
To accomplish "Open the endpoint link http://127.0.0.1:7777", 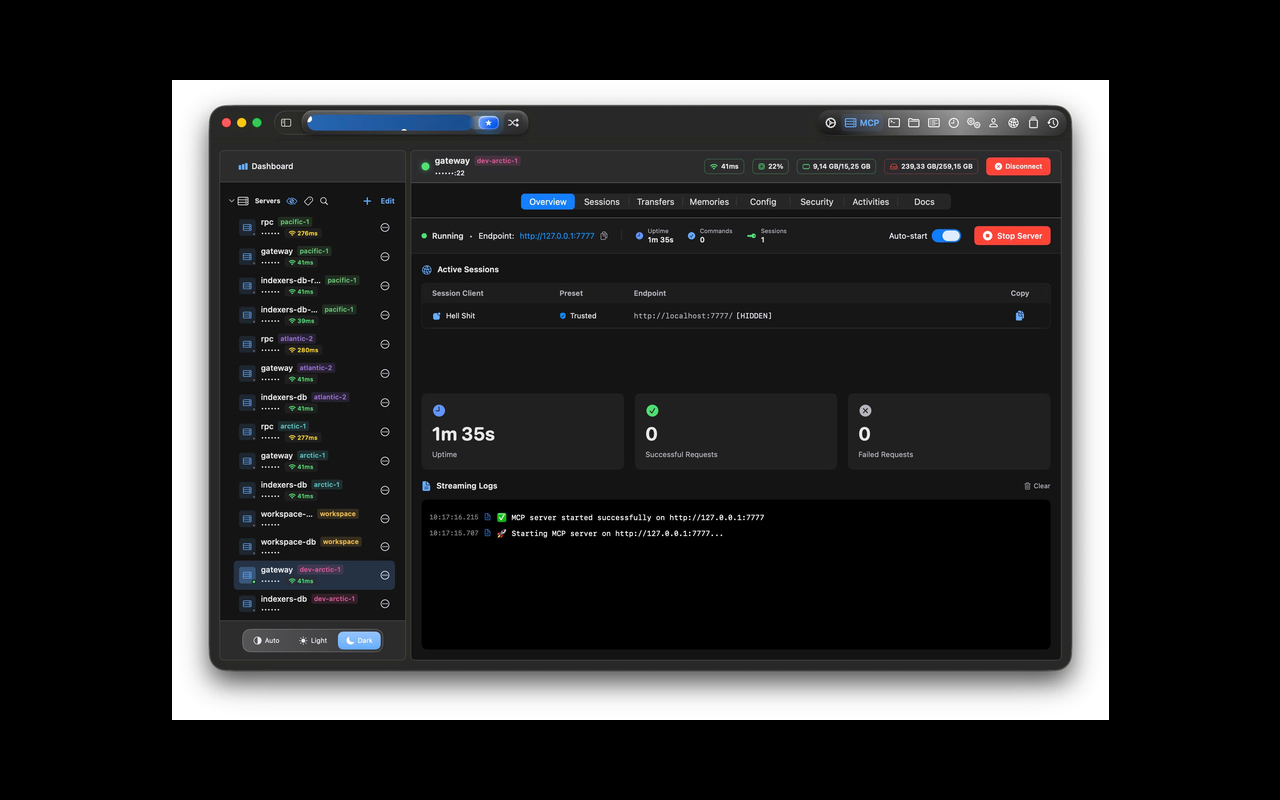I will click(x=556, y=236).
